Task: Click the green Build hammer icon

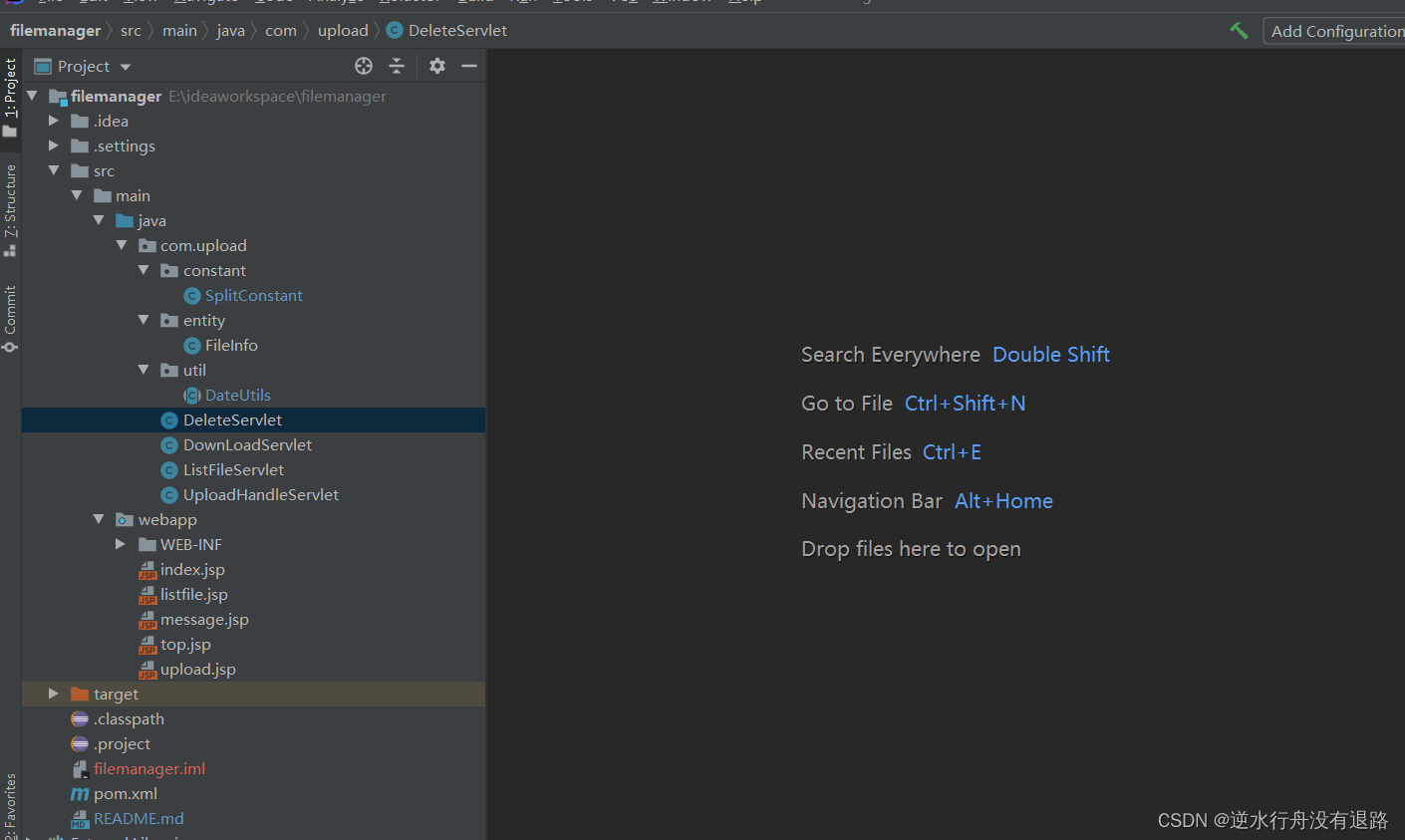Action: pos(1239,31)
